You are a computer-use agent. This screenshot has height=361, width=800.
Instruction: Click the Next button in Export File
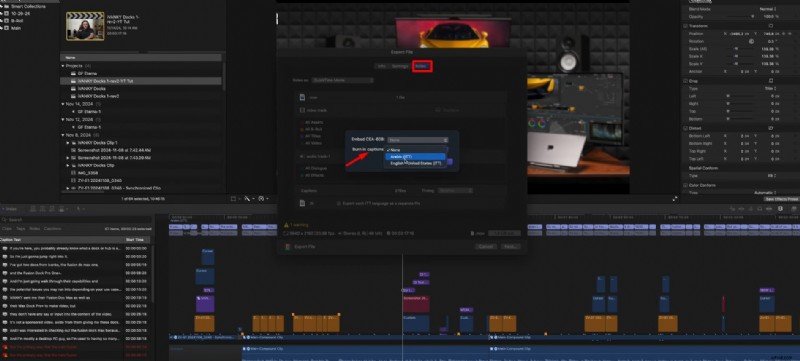coord(510,247)
